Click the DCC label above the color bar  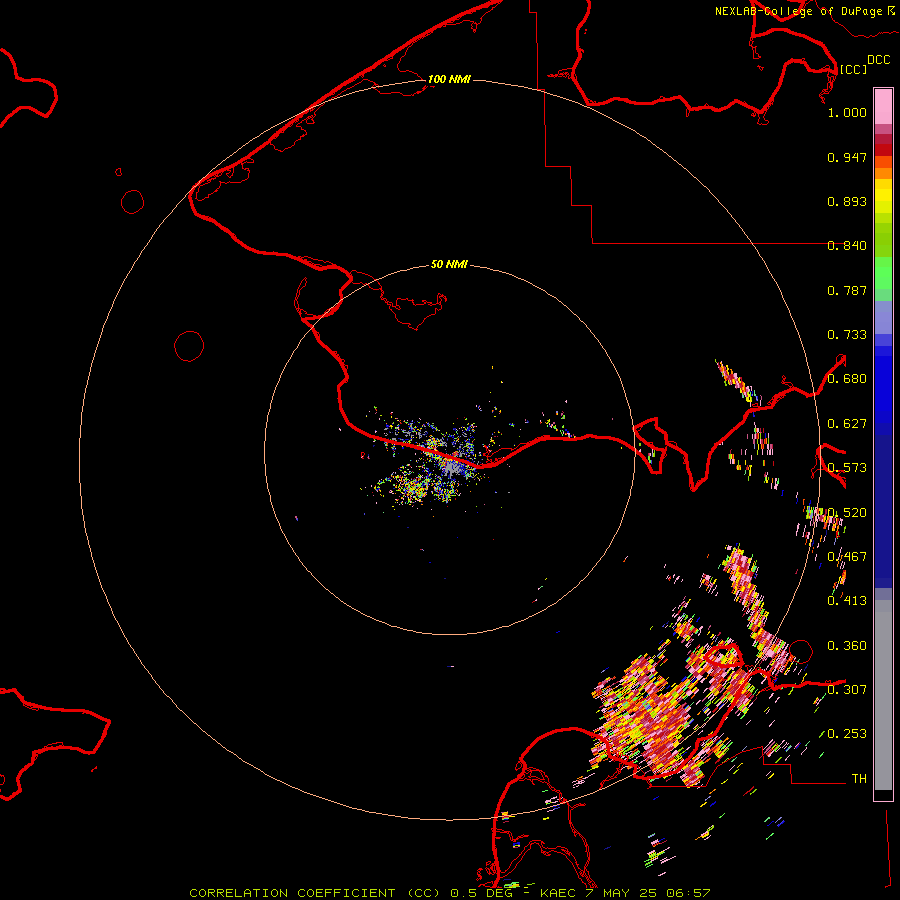(879, 60)
